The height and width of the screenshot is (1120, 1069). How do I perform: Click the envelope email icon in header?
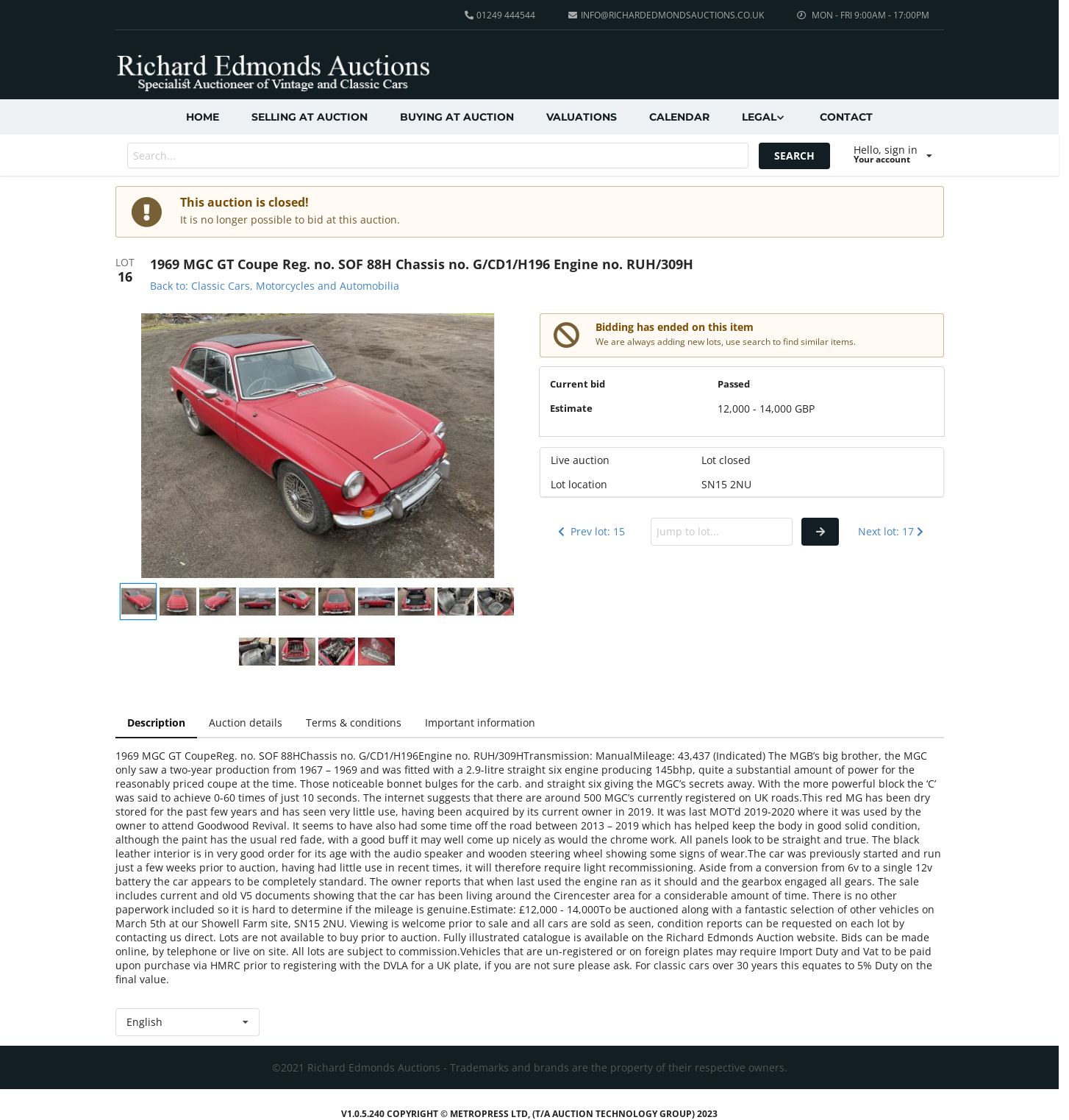click(x=573, y=15)
